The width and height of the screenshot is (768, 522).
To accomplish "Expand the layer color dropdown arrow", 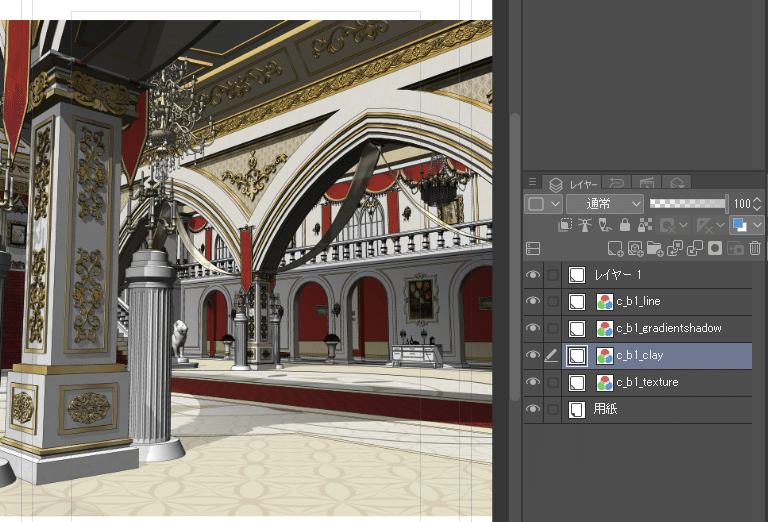I will coord(757,225).
